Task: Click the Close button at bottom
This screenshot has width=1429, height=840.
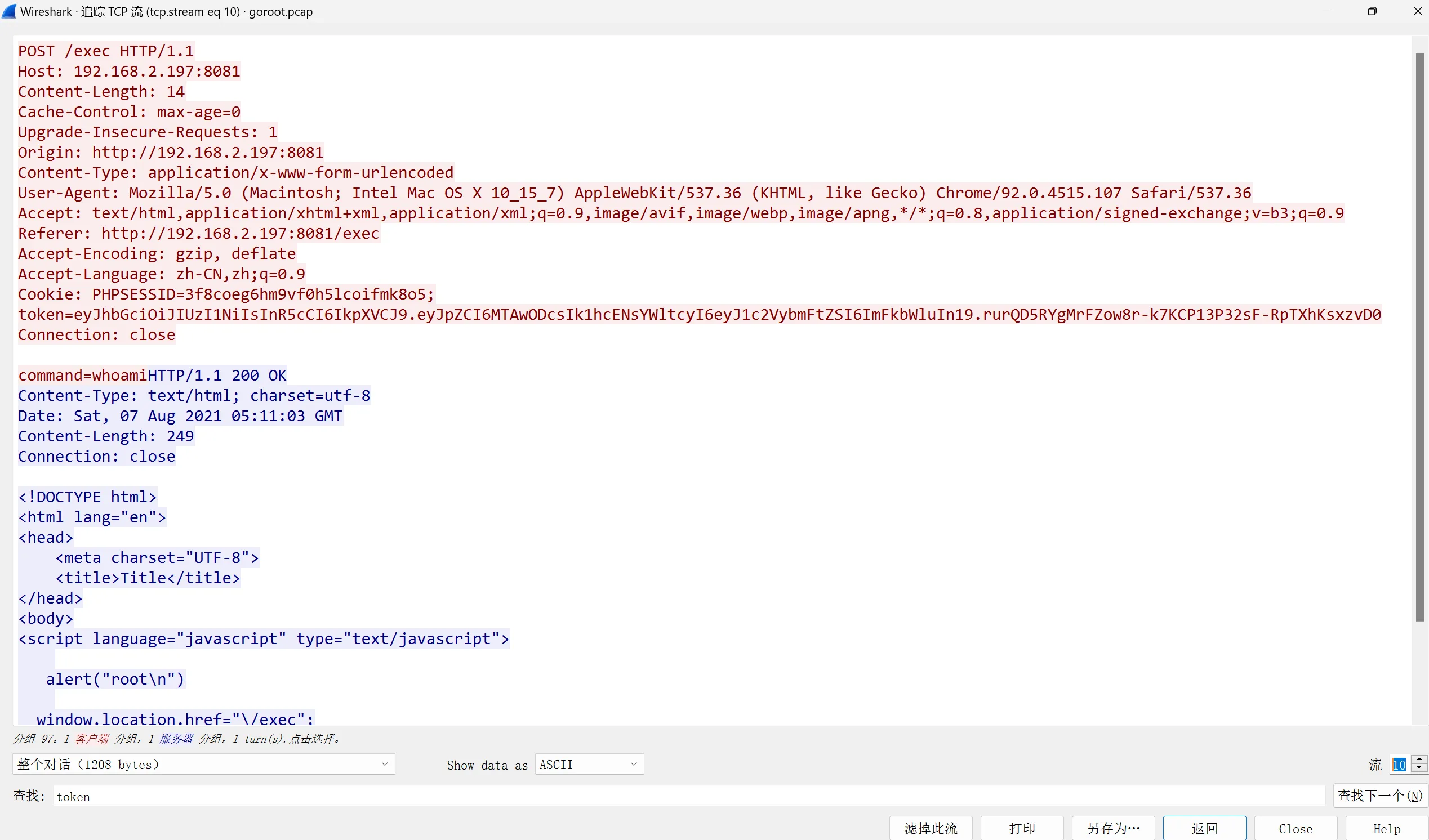Action: [1295, 828]
